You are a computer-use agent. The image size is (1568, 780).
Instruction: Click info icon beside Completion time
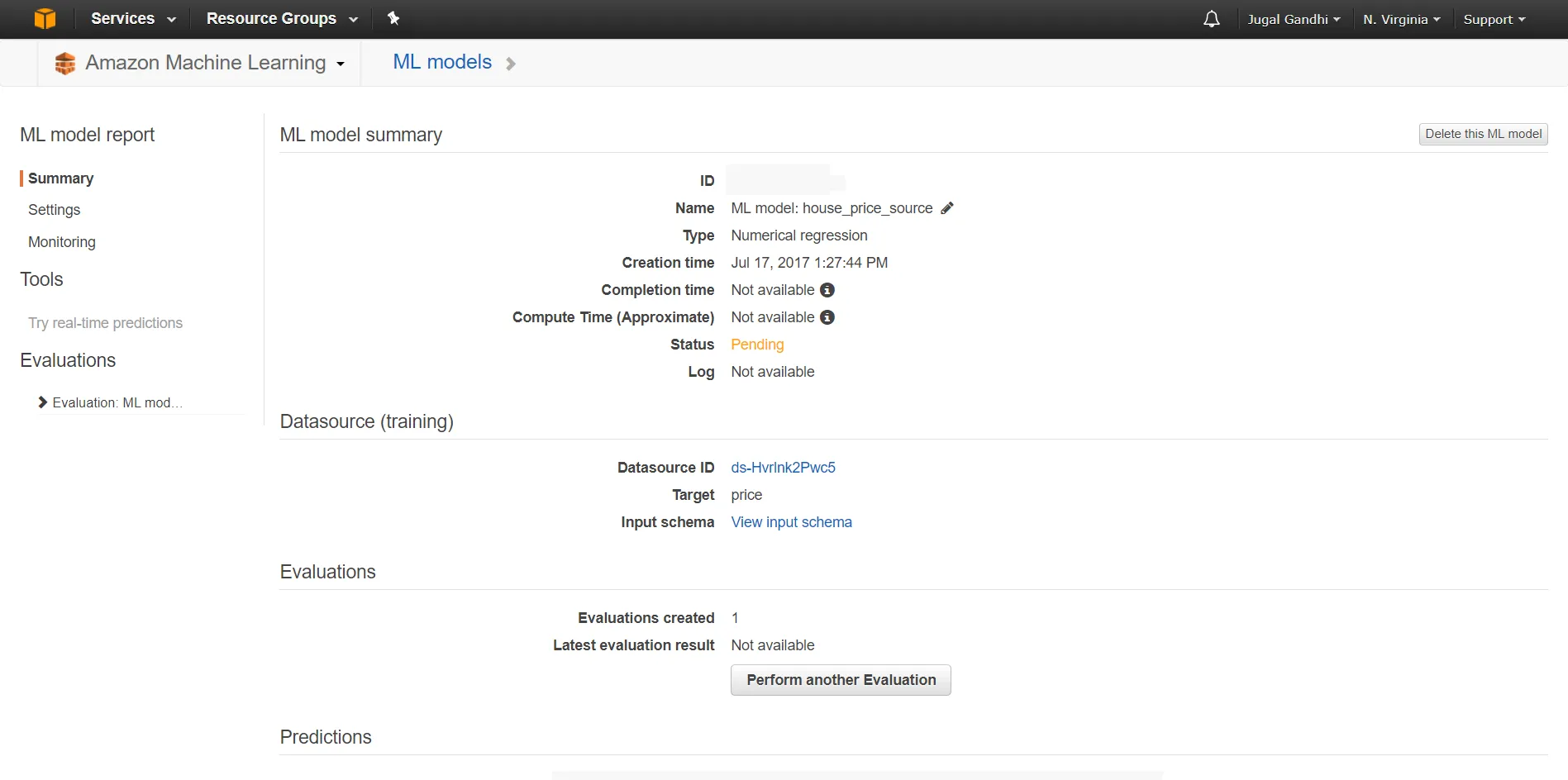coord(827,290)
